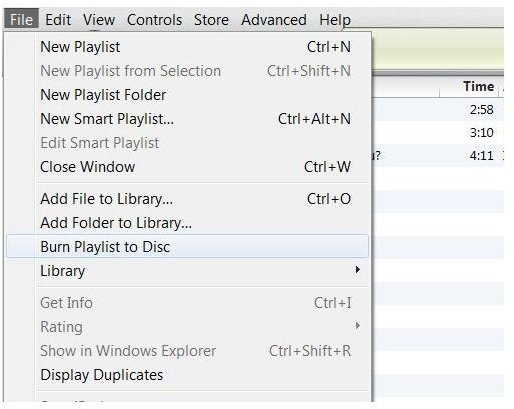Select the track lasting 2:58
The image size is (514, 409).
tap(438, 109)
